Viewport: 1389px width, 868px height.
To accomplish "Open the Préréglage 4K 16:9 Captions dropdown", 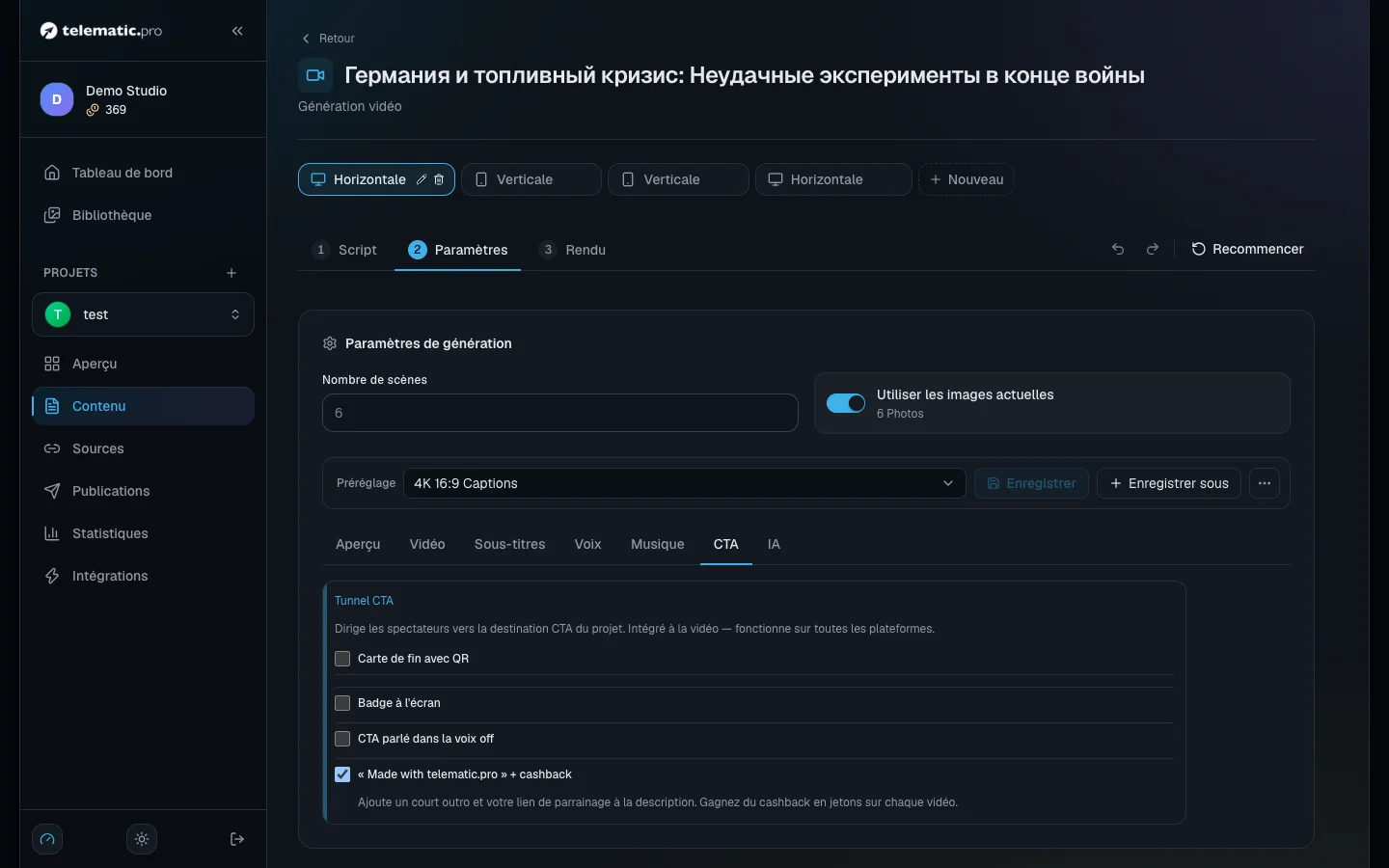I will click(x=684, y=483).
